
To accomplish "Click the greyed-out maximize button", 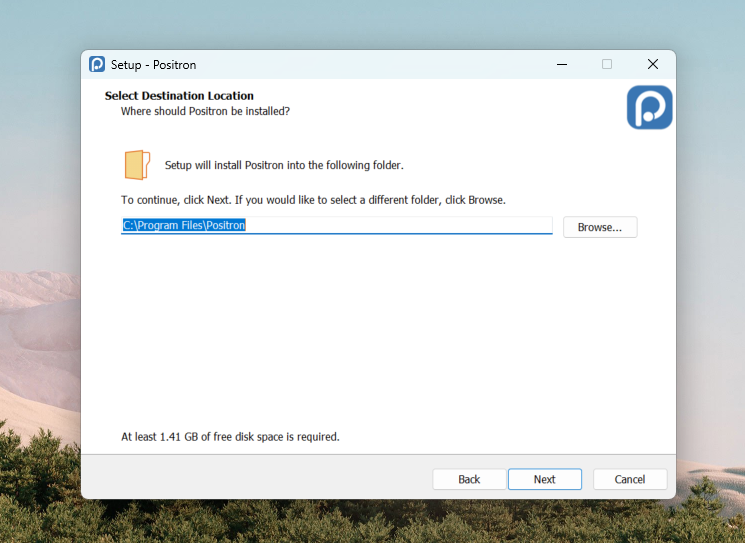I will (x=607, y=64).
